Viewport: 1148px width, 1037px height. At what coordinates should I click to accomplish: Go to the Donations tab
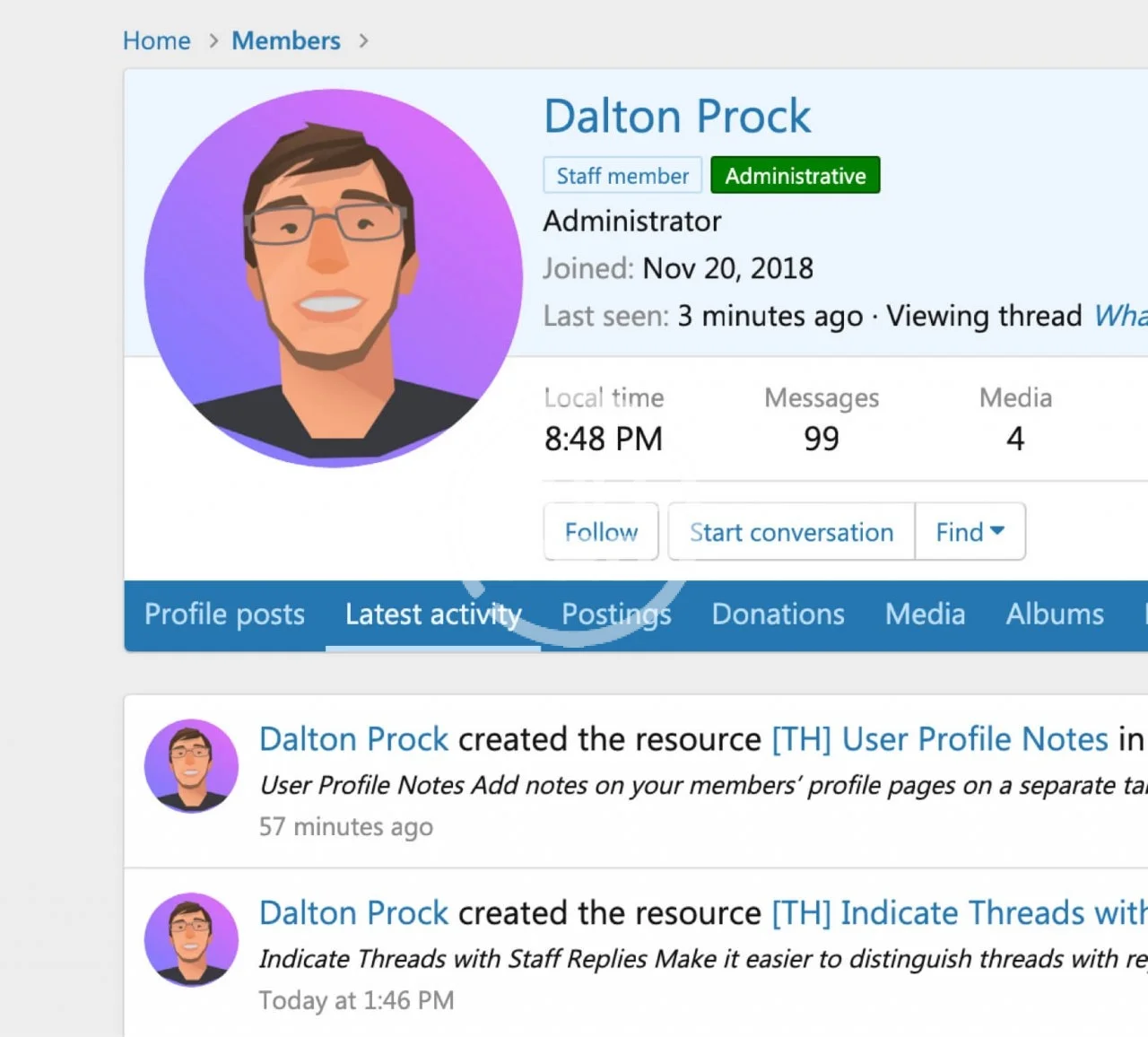778,614
